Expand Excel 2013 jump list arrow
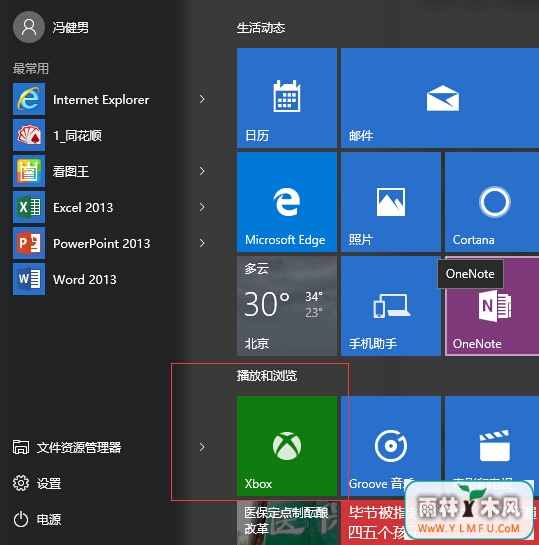The height and width of the screenshot is (545, 539). click(202, 207)
